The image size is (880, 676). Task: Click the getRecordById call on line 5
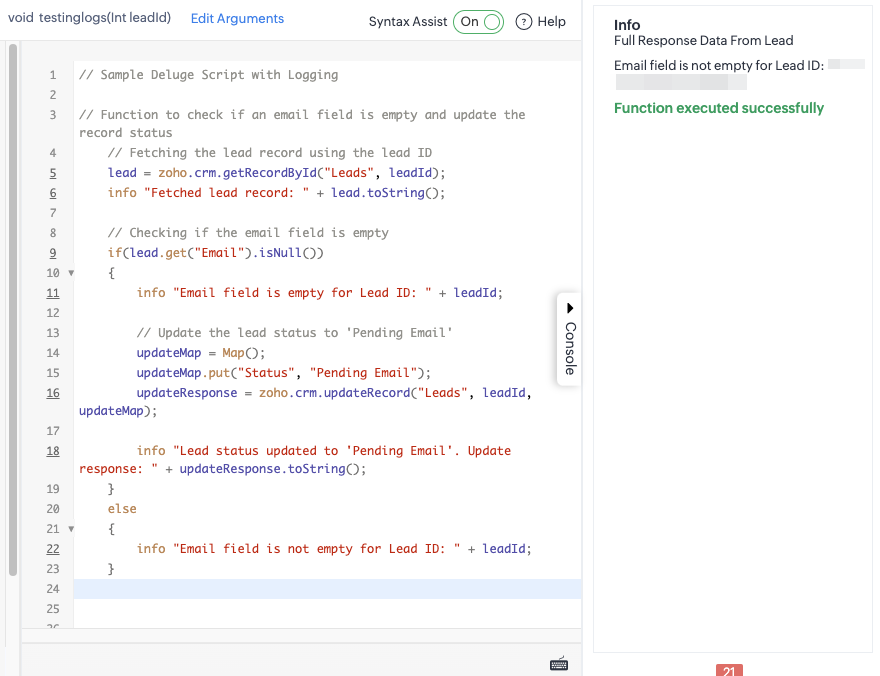[301, 173]
